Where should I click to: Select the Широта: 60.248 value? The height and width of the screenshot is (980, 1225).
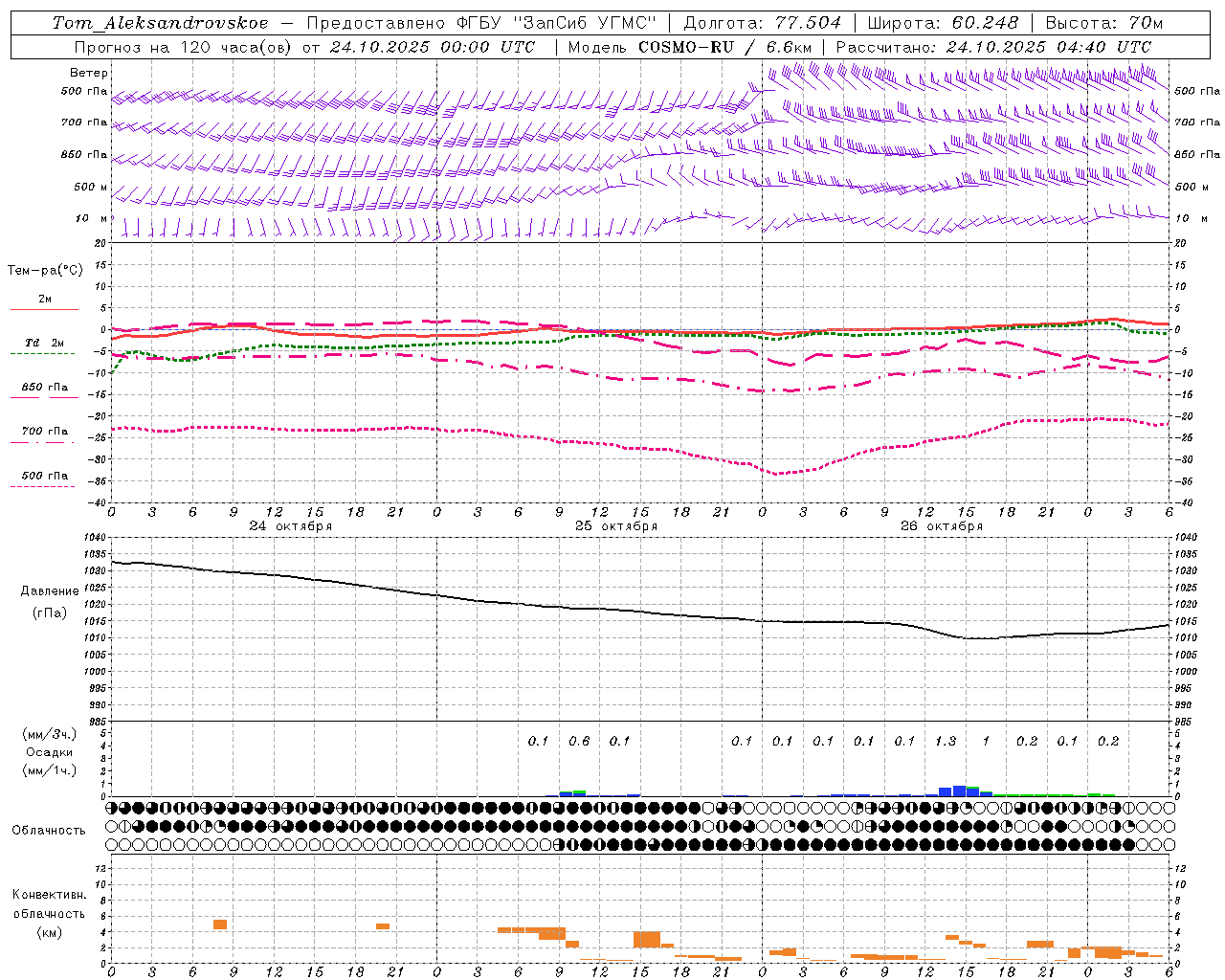click(944, 23)
